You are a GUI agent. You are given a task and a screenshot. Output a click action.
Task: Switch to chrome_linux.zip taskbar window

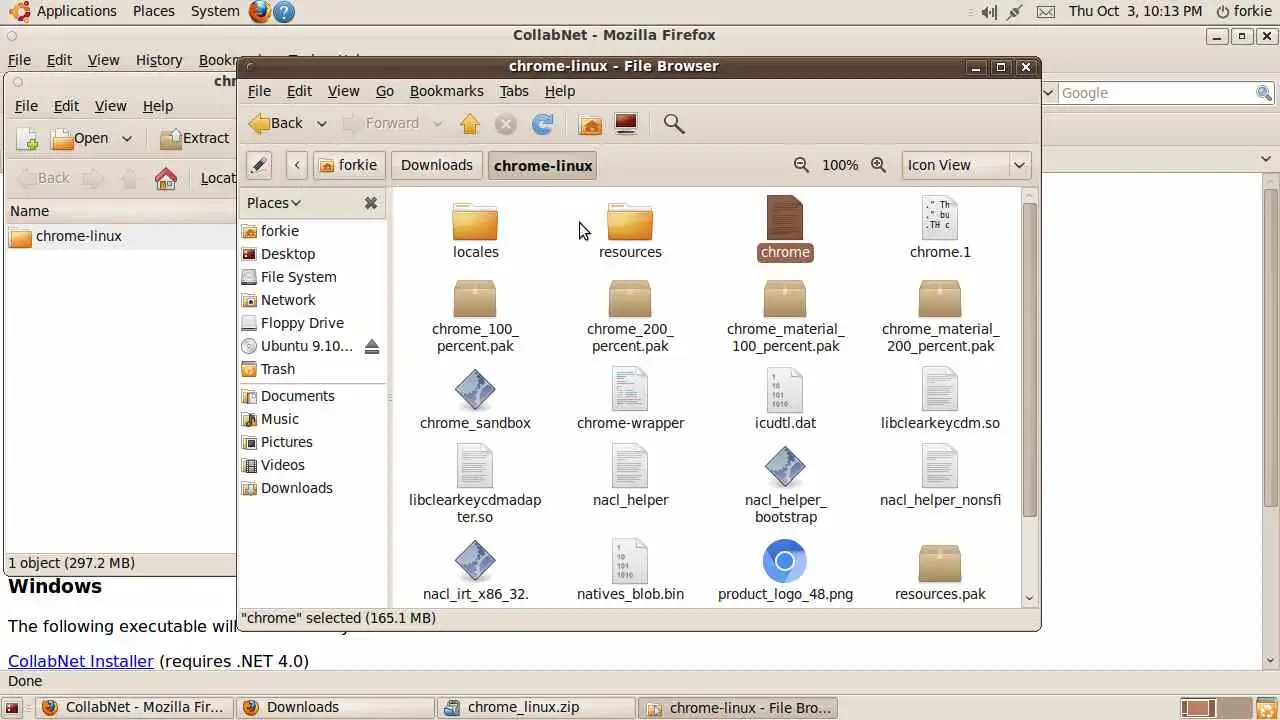[x=535, y=707]
